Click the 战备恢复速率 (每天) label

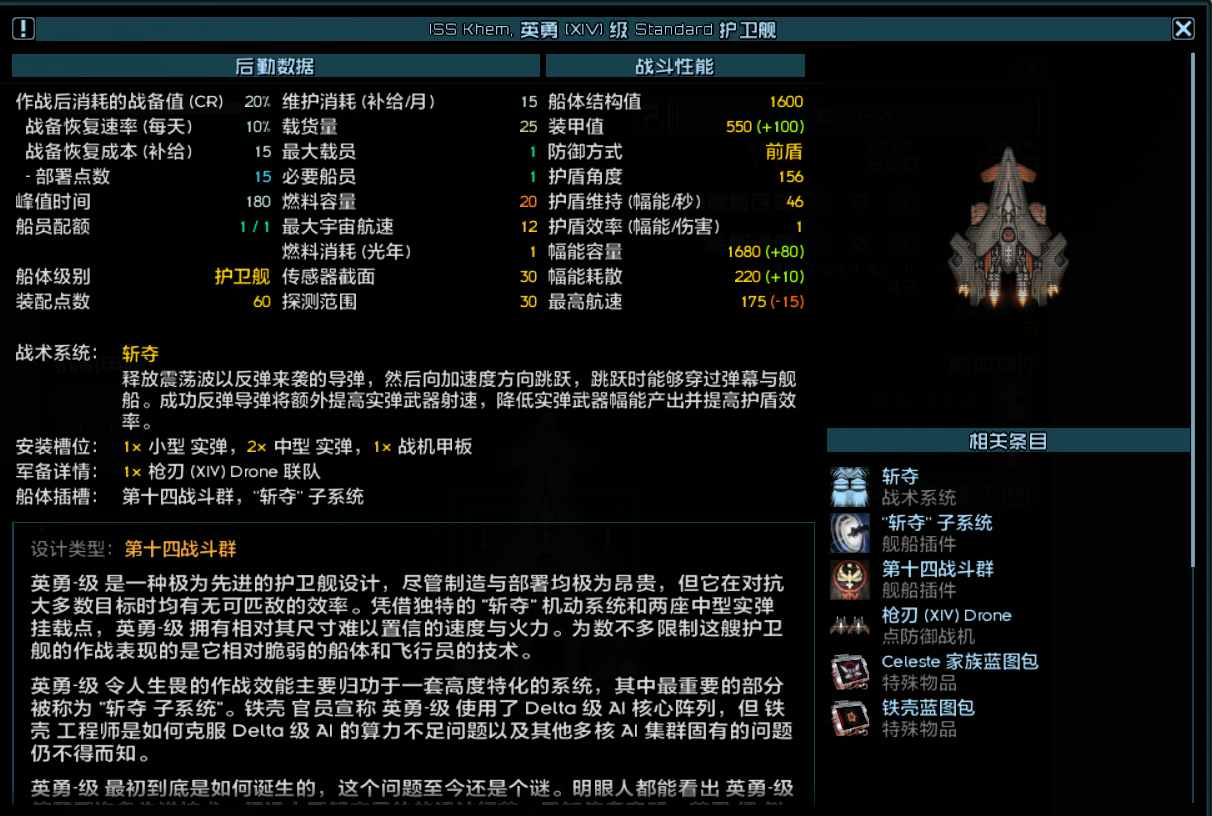click(109, 127)
